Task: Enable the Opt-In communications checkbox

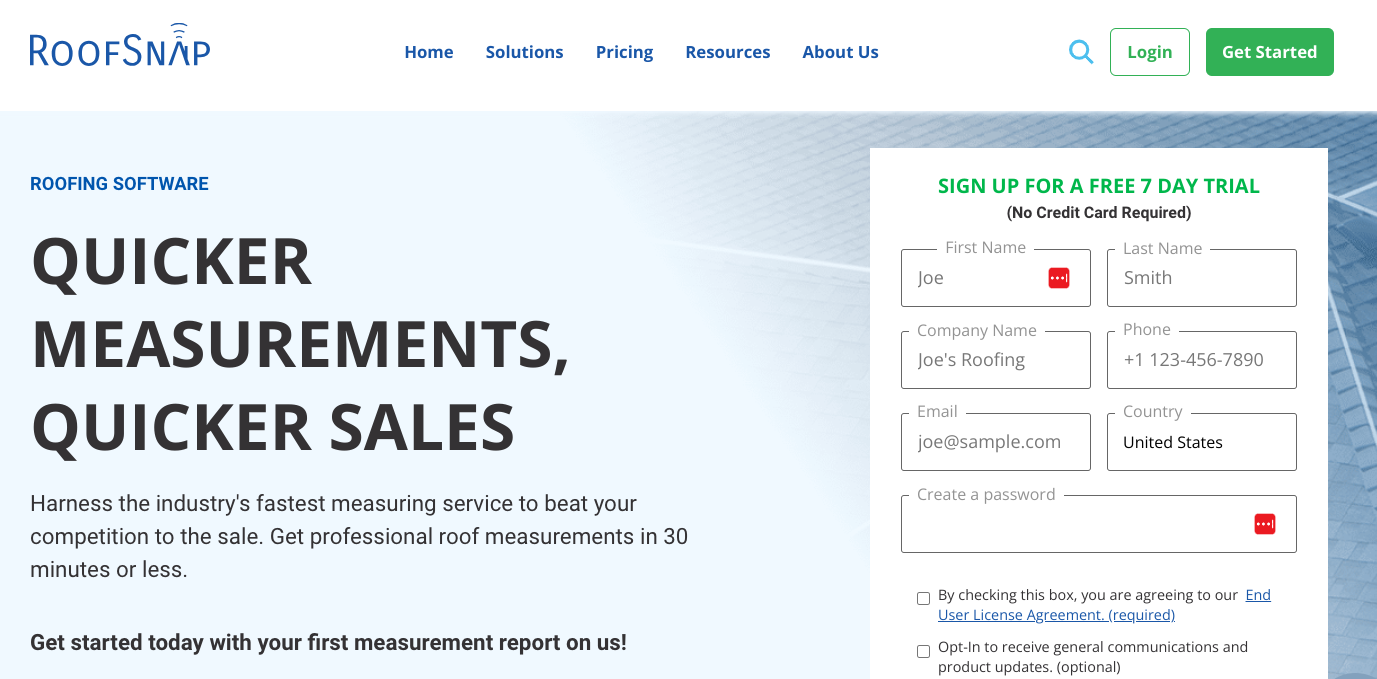Action: (x=923, y=651)
